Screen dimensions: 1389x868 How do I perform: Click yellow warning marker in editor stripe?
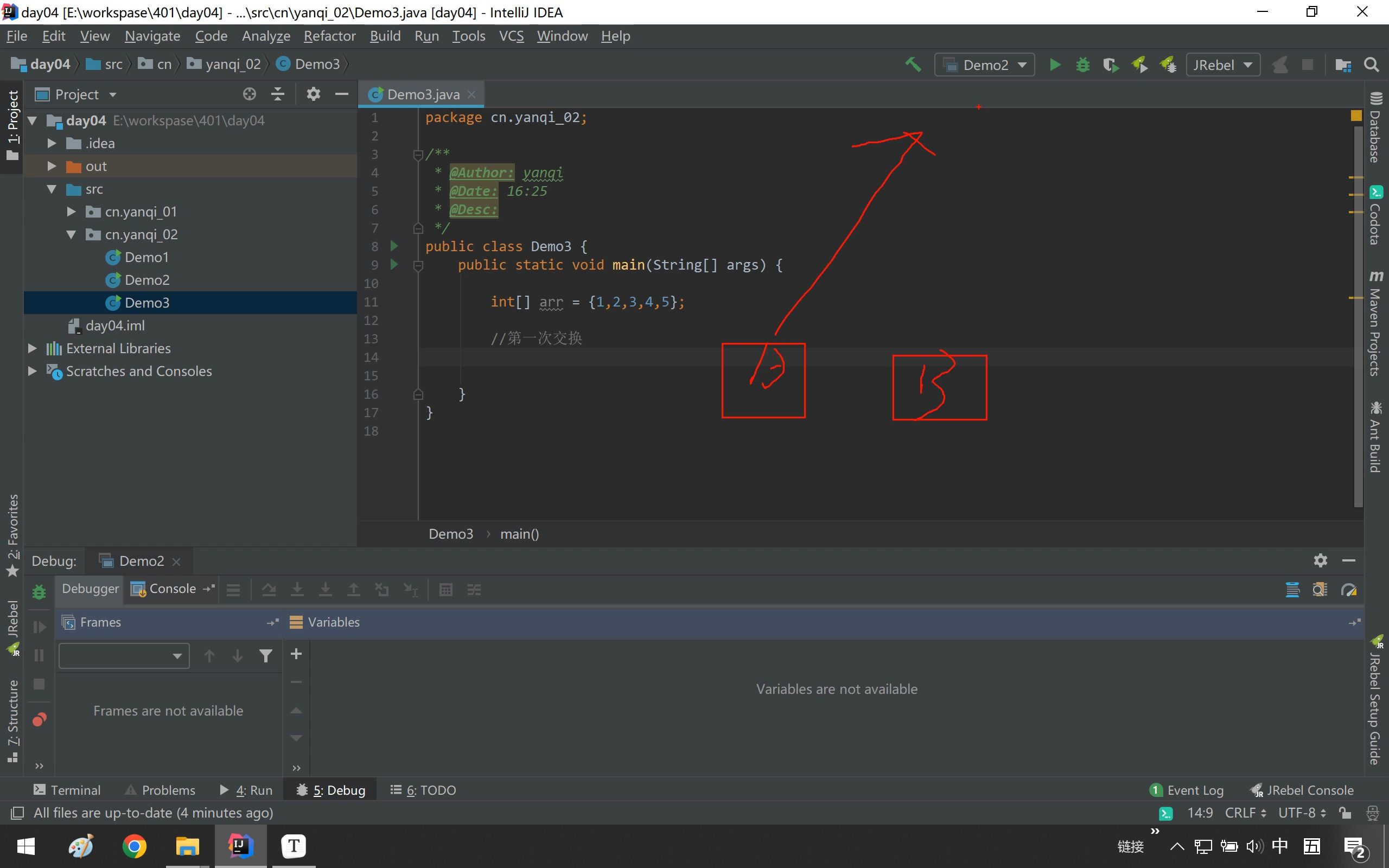1356,116
